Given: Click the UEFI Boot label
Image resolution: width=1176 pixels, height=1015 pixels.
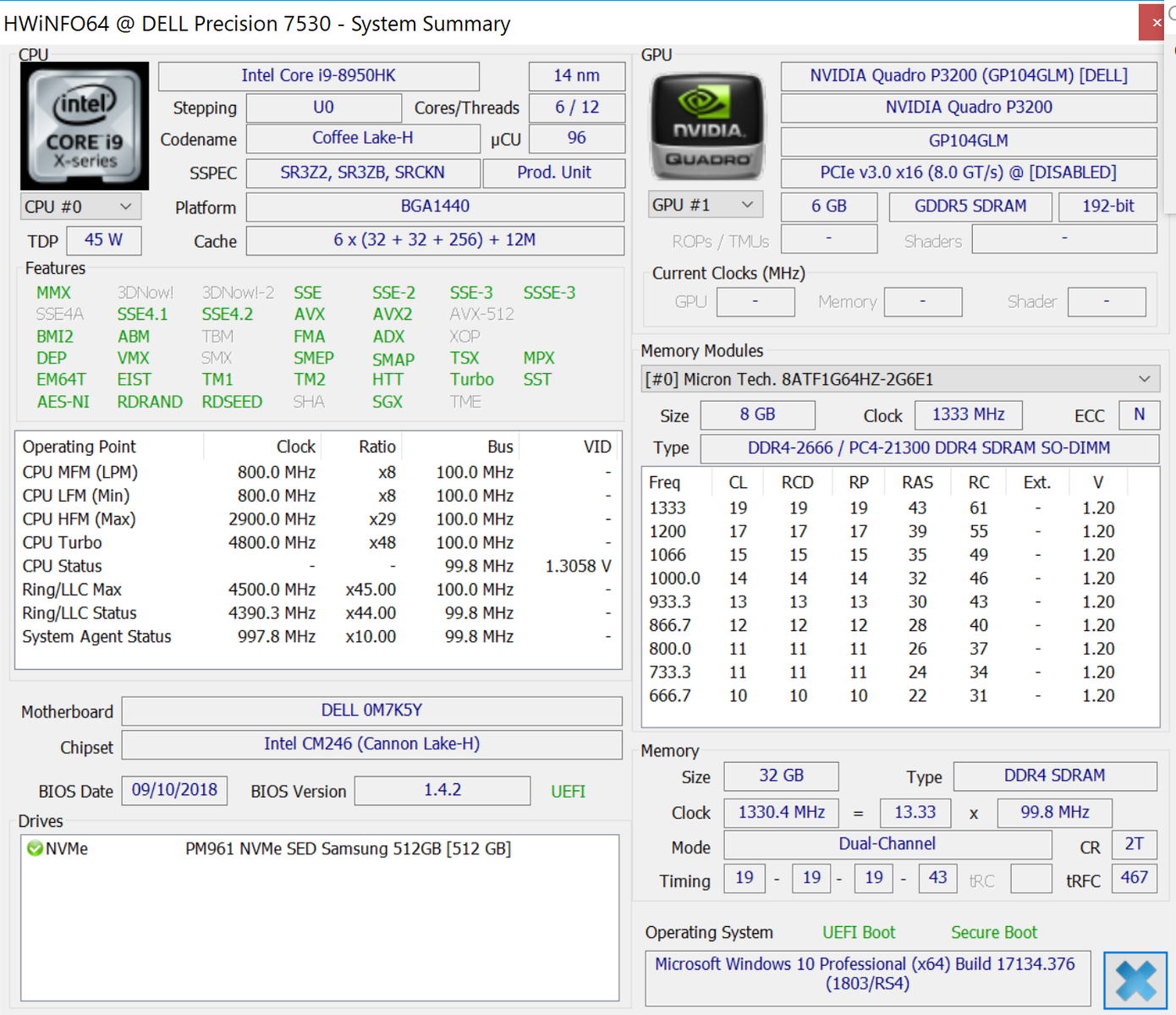Looking at the screenshot, I should tap(859, 932).
